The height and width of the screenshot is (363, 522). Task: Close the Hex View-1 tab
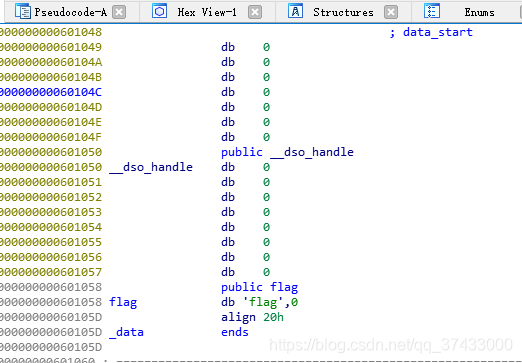255,12
